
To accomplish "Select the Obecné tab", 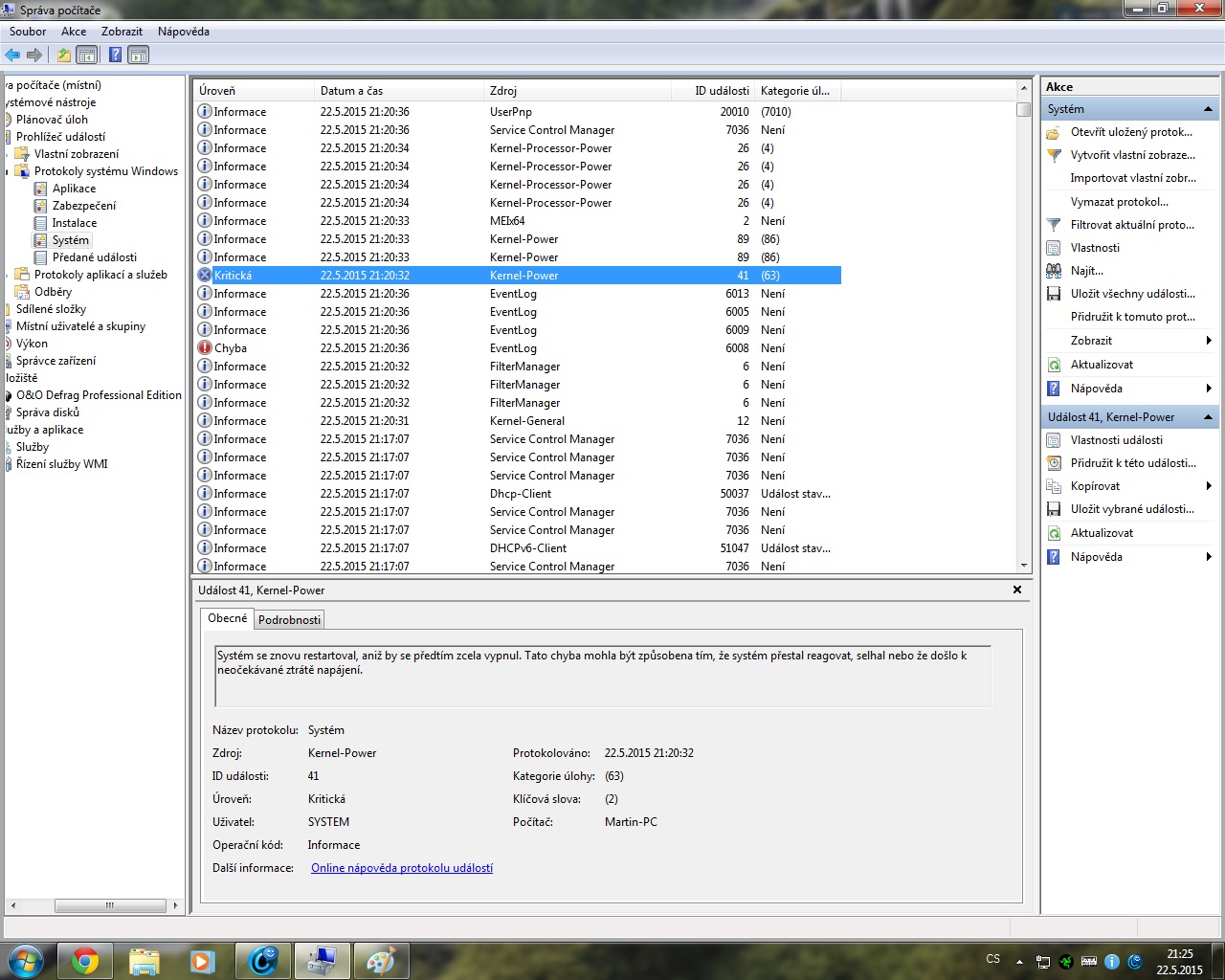I will click(228, 618).
